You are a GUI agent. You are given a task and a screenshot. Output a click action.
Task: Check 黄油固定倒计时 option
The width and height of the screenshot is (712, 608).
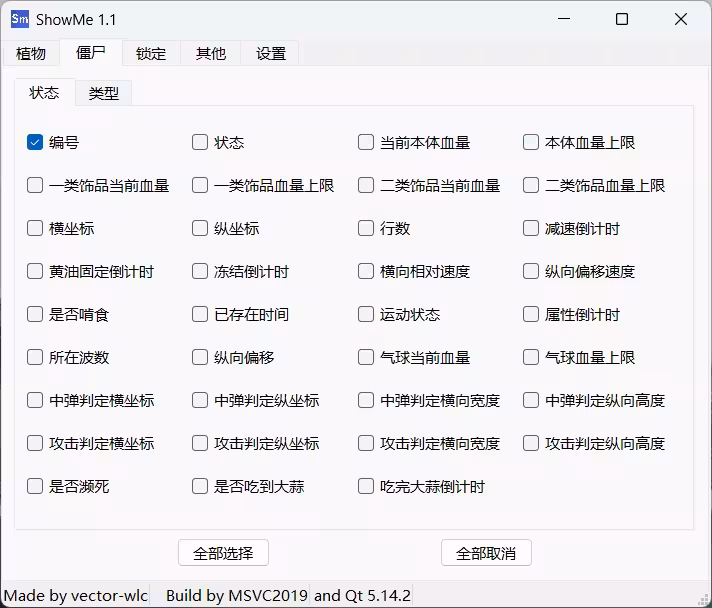(35, 271)
